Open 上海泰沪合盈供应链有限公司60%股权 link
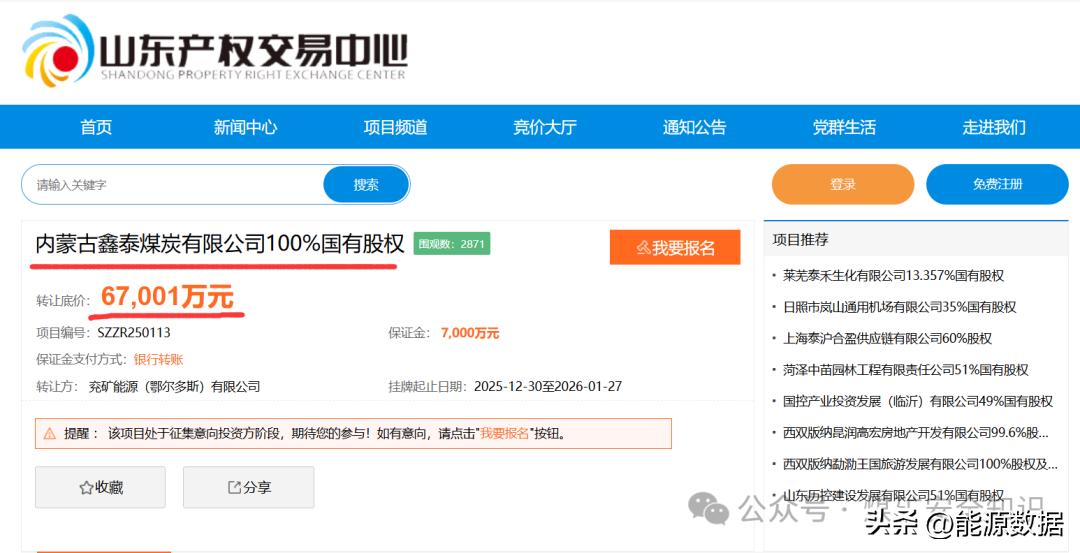1080x553 pixels. [887, 338]
